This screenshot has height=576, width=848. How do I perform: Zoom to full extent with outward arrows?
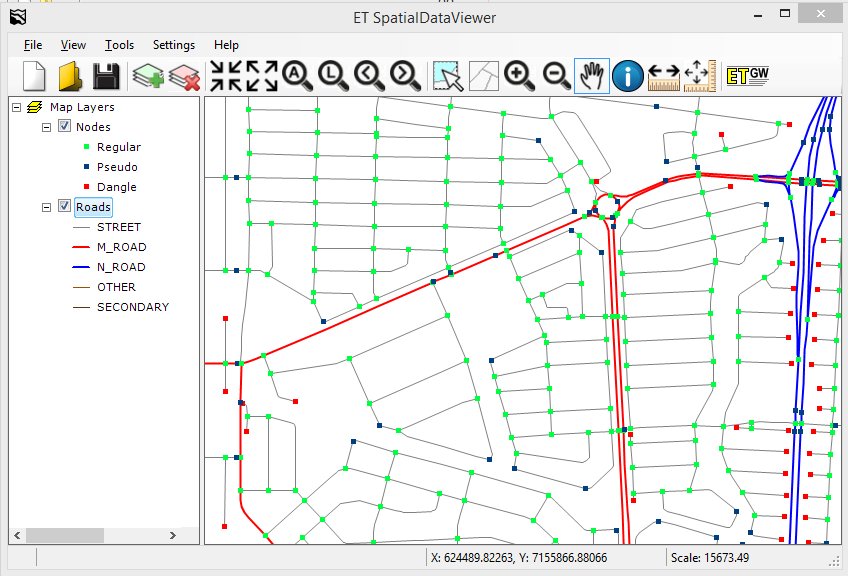click(260, 76)
